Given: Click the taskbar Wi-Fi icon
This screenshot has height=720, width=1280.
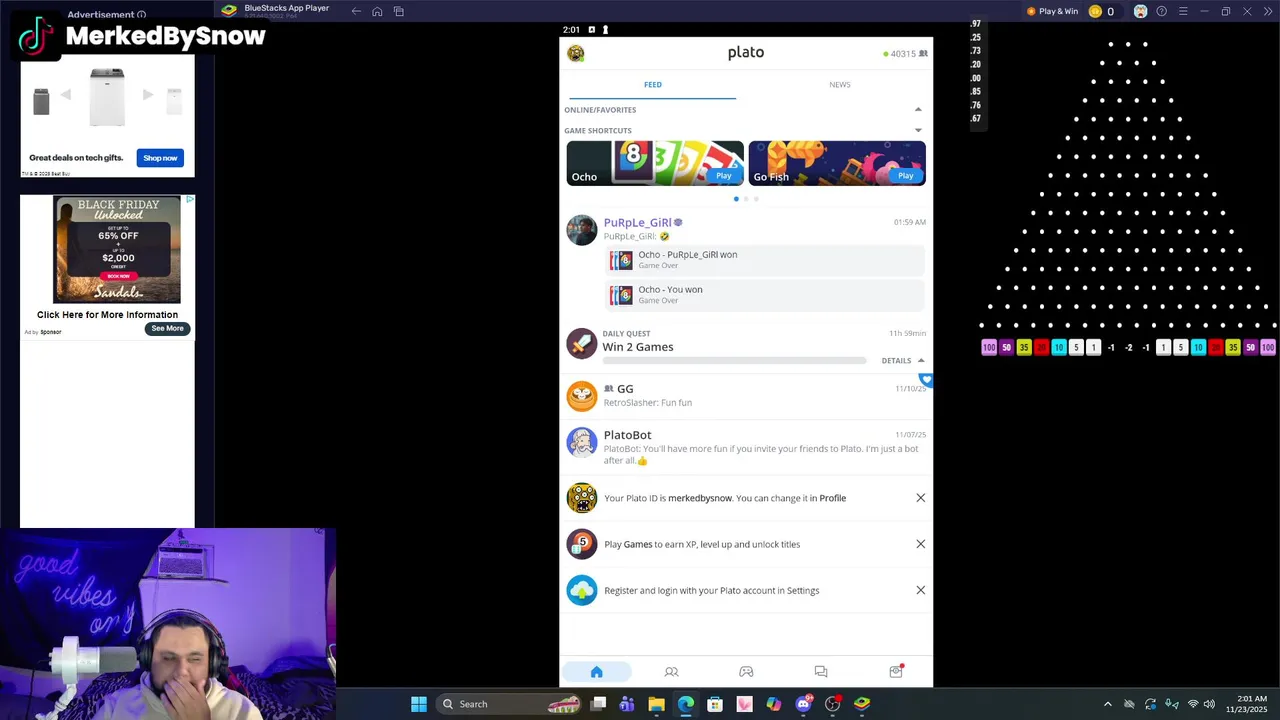Looking at the screenshot, I should coord(1192,704).
